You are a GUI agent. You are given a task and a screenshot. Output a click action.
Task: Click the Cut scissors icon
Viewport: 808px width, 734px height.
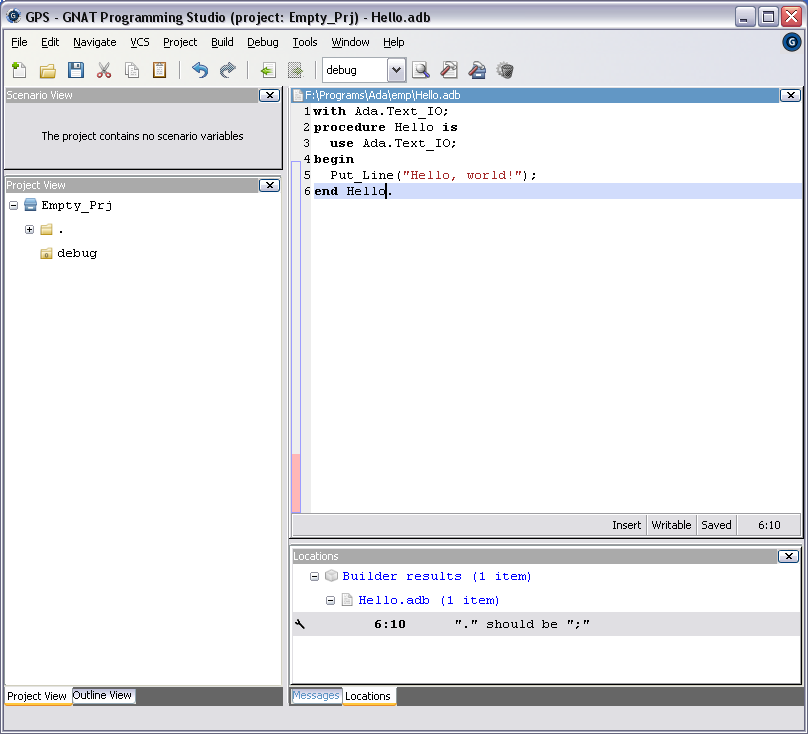point(103,70)
